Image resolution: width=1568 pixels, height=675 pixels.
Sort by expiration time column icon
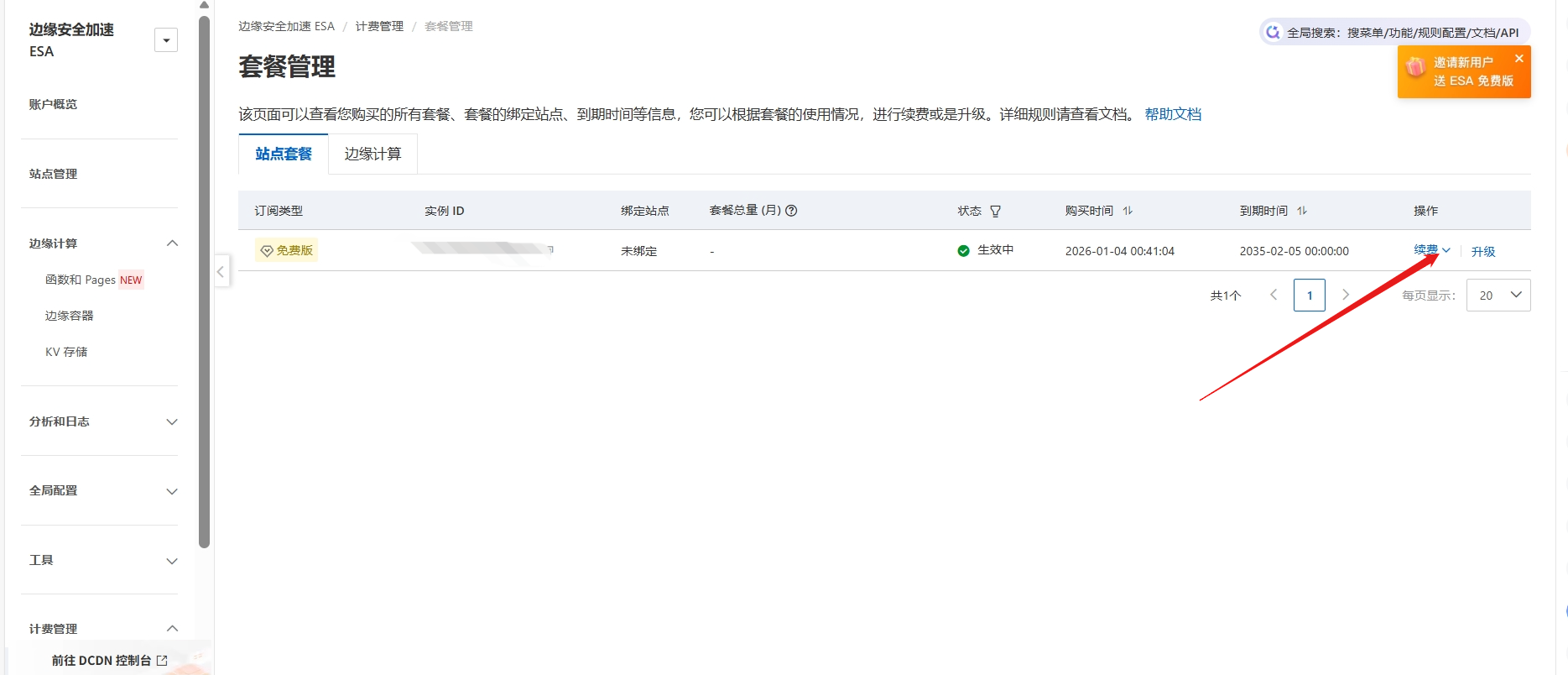click(x=1302, y=211)
